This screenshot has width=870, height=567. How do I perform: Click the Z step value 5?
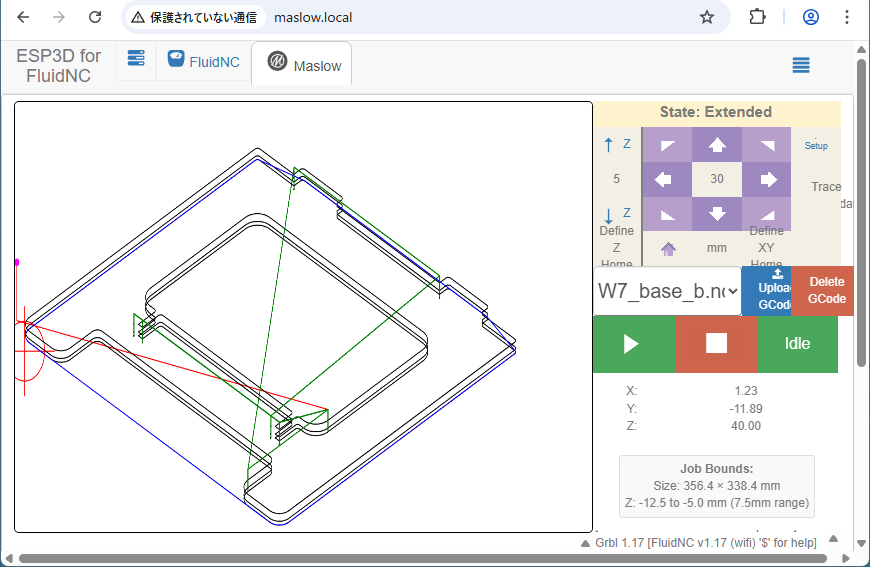(x=616, y=179)
